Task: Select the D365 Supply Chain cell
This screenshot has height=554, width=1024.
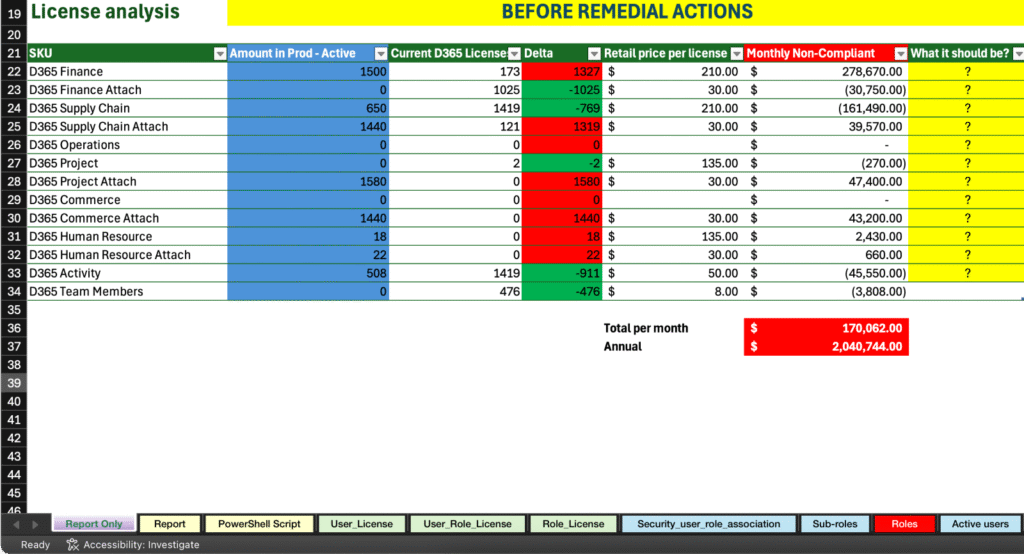Action: coord(127,108)
